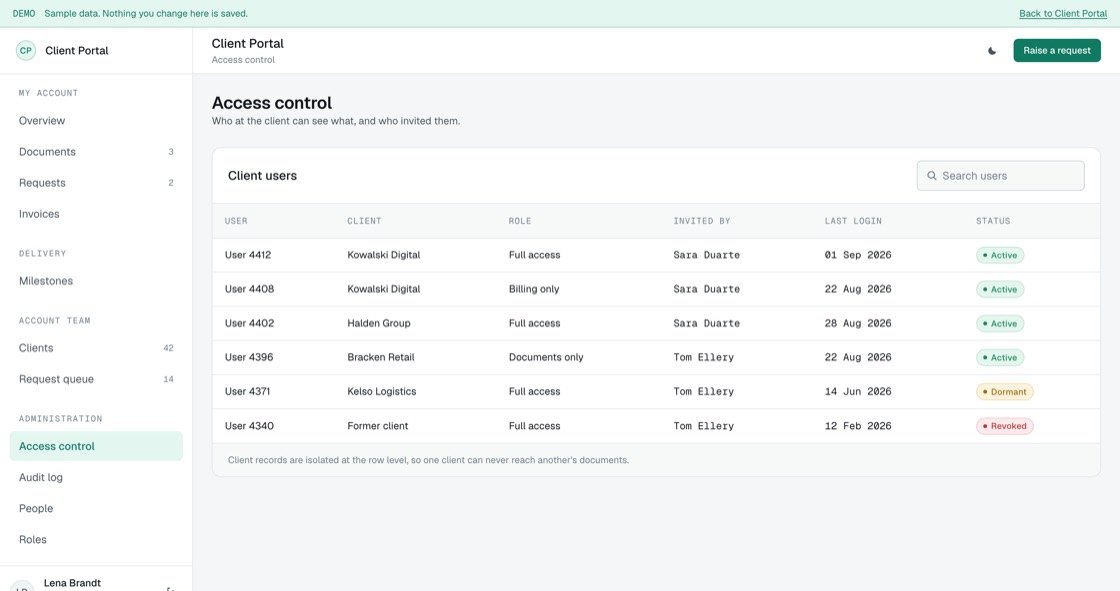Click the Dormant status badge
This screenshot has width=1120, height=591.
[x=1004, y=392]
